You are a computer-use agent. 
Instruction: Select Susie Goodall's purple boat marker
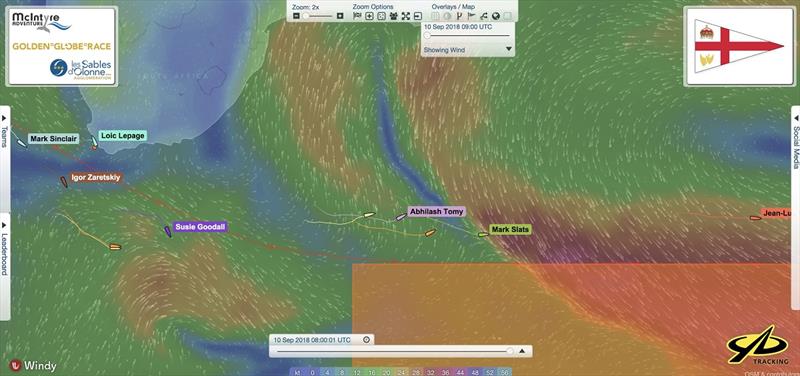tap(167, 232)
